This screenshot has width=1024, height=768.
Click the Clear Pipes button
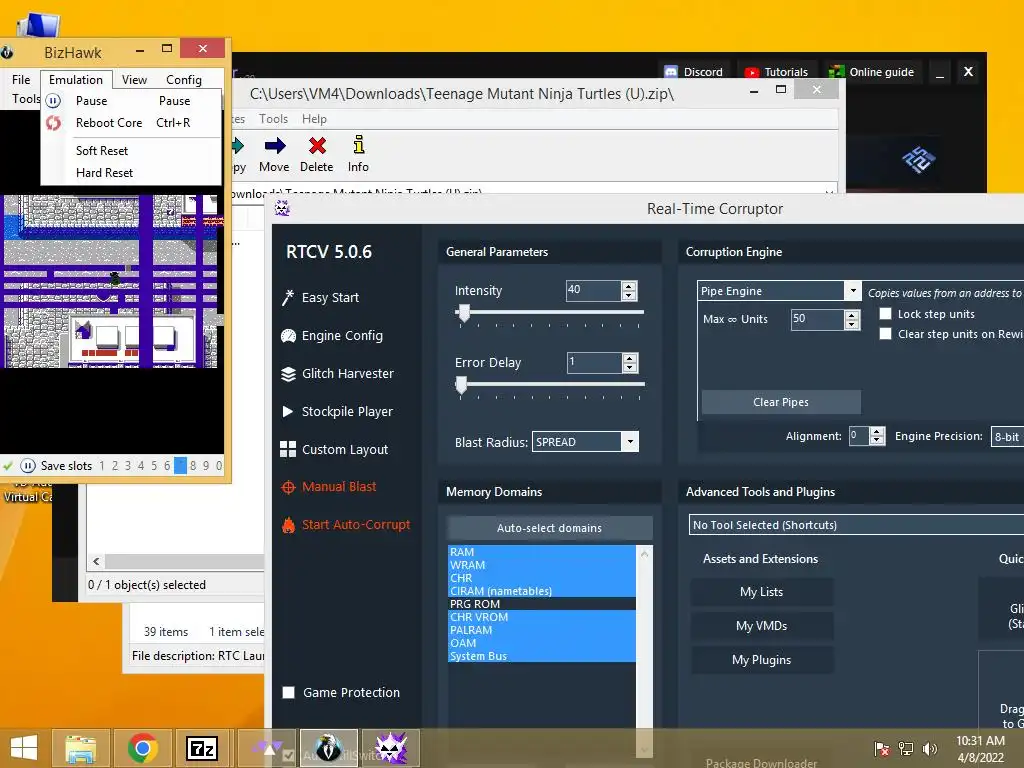pyautogui.click(x=781, y=402)
